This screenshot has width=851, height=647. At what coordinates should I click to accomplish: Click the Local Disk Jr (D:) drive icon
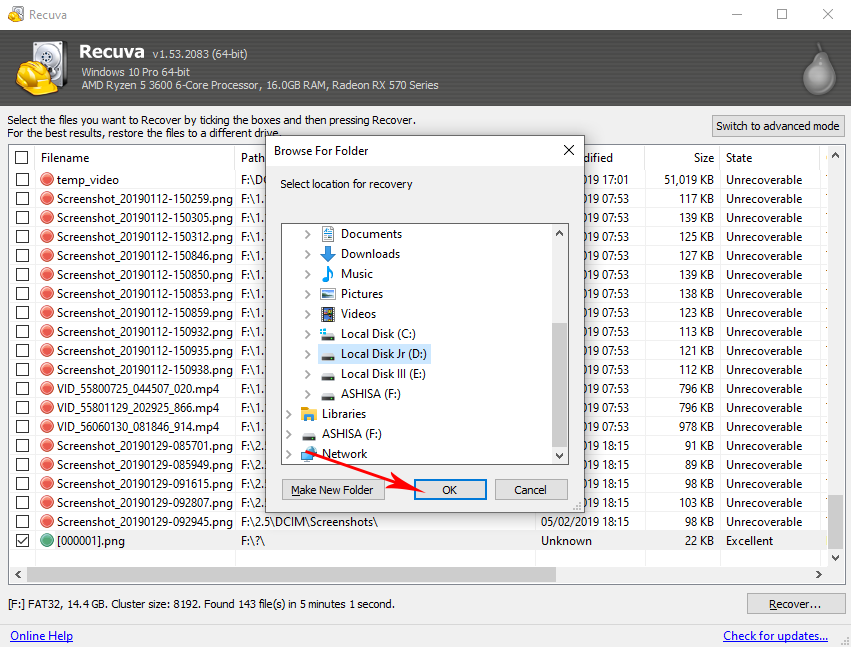[x=327, y=356]
